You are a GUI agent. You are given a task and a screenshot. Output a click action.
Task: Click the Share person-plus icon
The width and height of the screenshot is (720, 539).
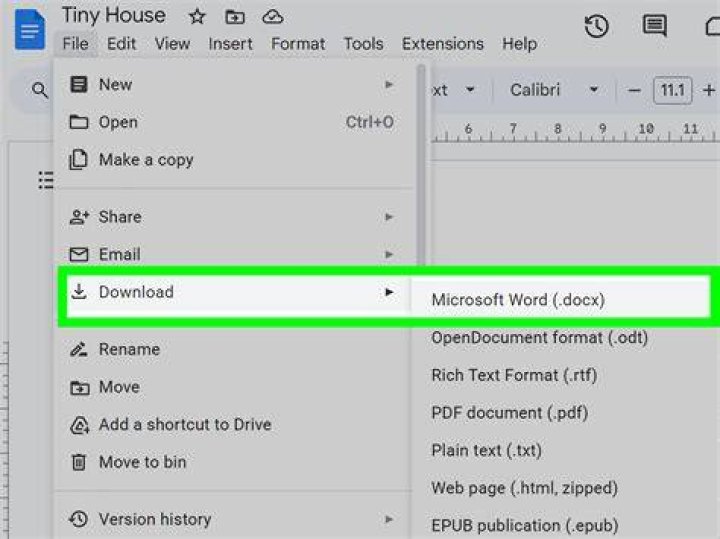tap(79, 217)
